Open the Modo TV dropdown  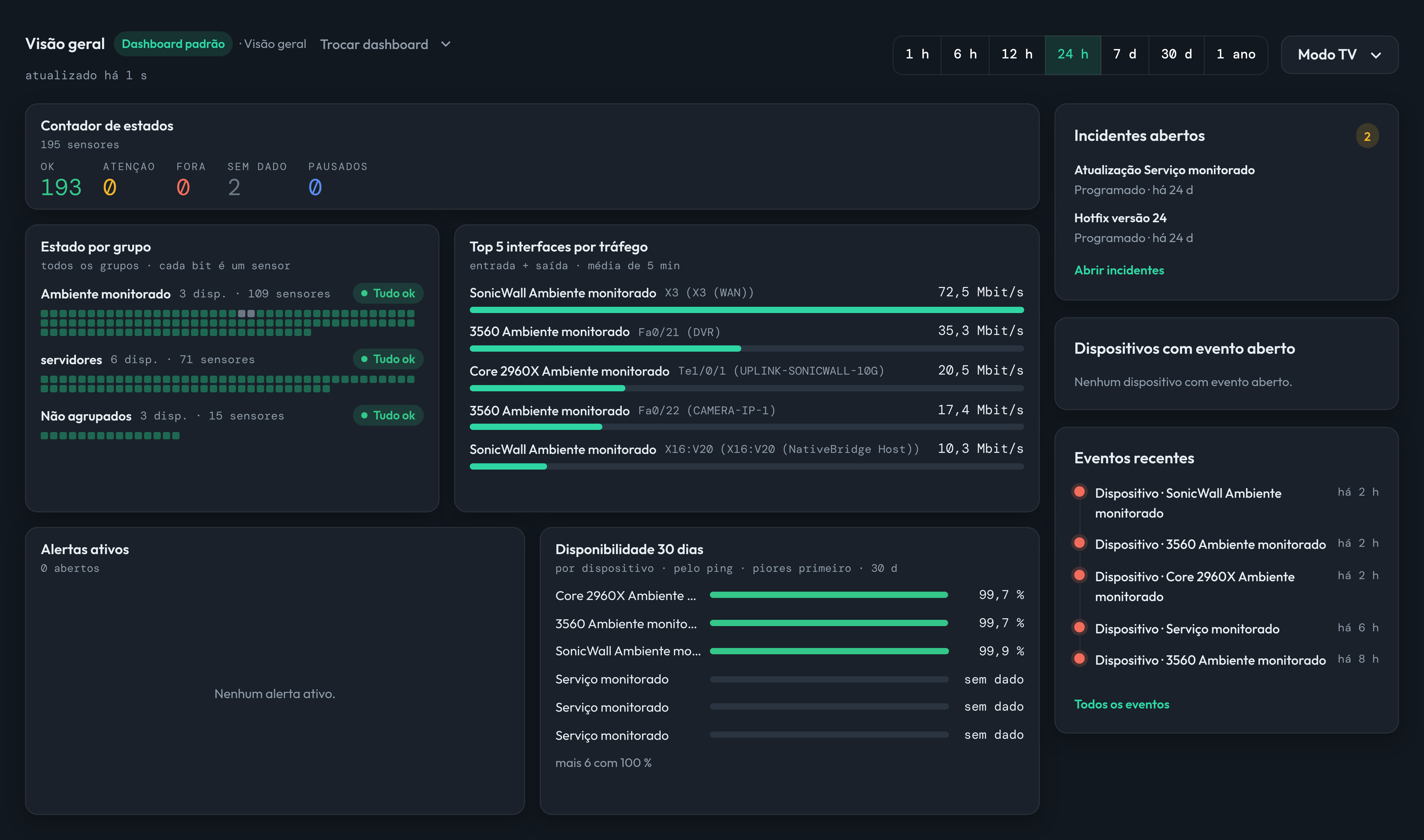(x=1339, y=54)
